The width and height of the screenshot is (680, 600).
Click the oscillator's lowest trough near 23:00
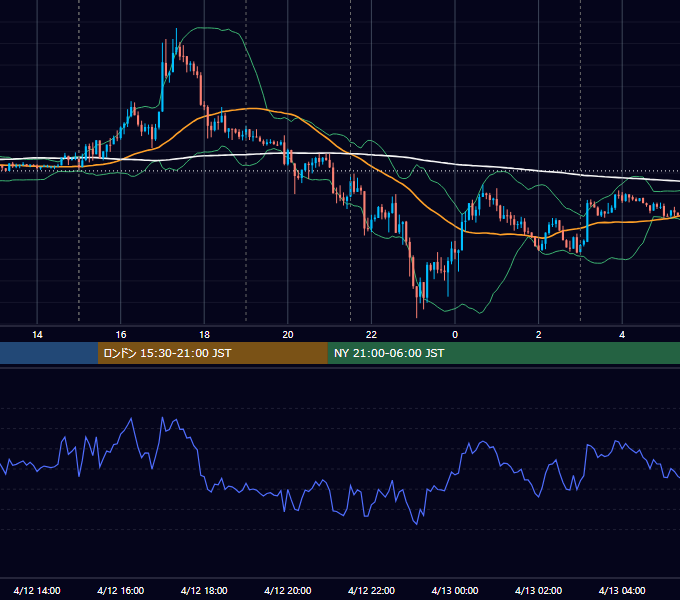pyautogui.click(x=417, y=524)
